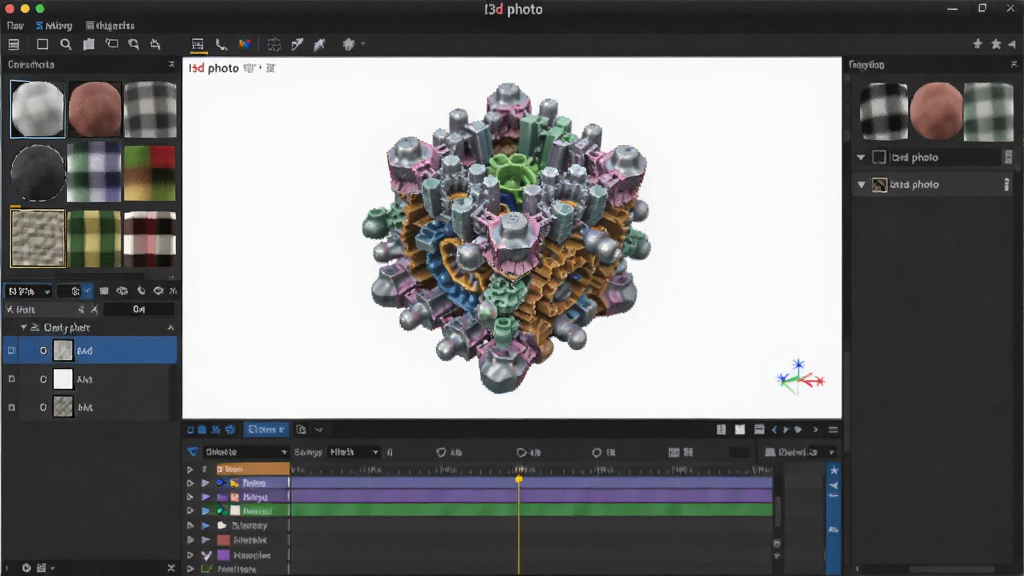The image size is (1024, 576).
Task: Click the blue star icon beside timeline
Action: (x=834, y=470)
